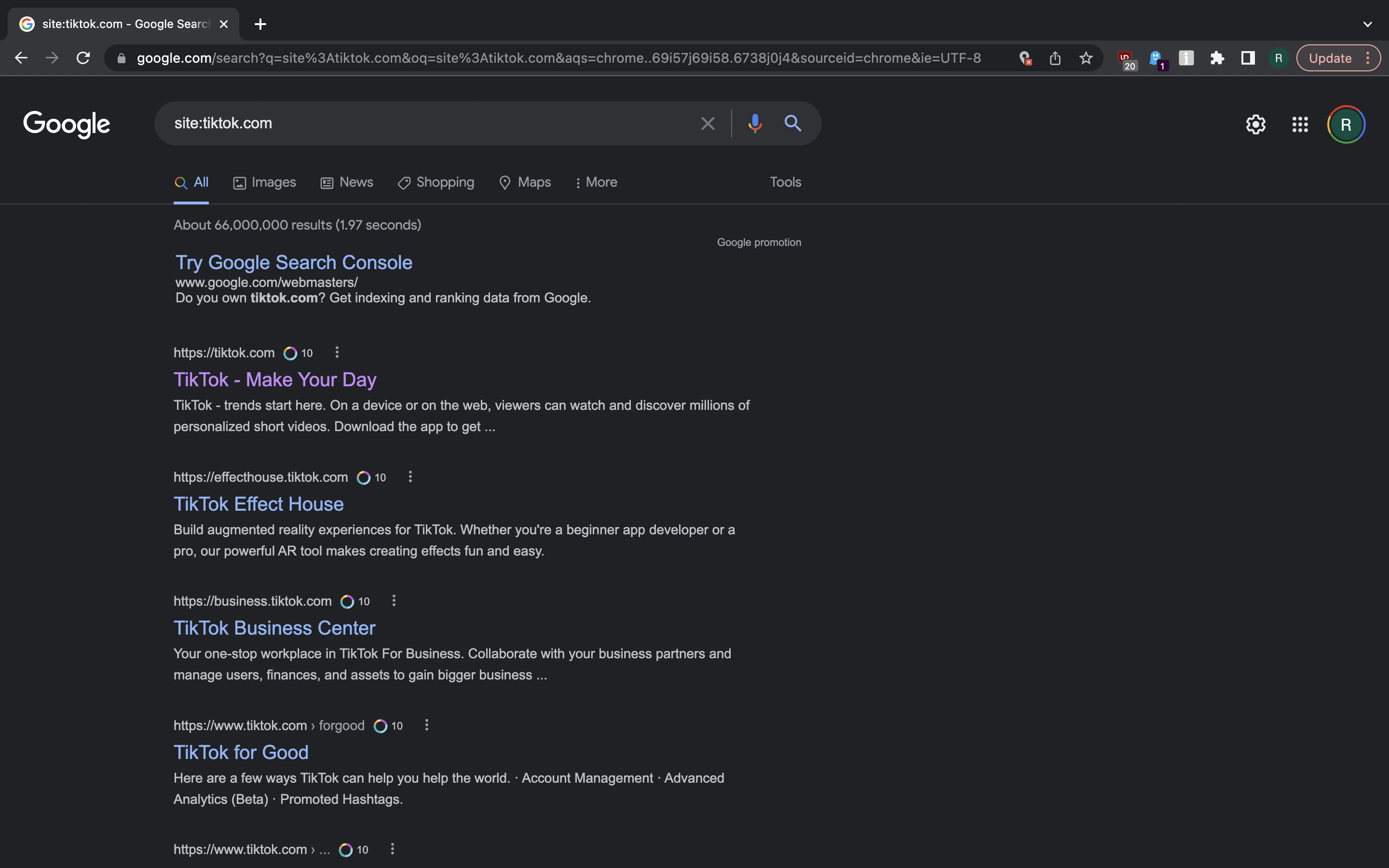Viewport: 1389px width, 868px height.
Task: Open three-dot menu for business.tiktok.com result
Action: (394, 600)
